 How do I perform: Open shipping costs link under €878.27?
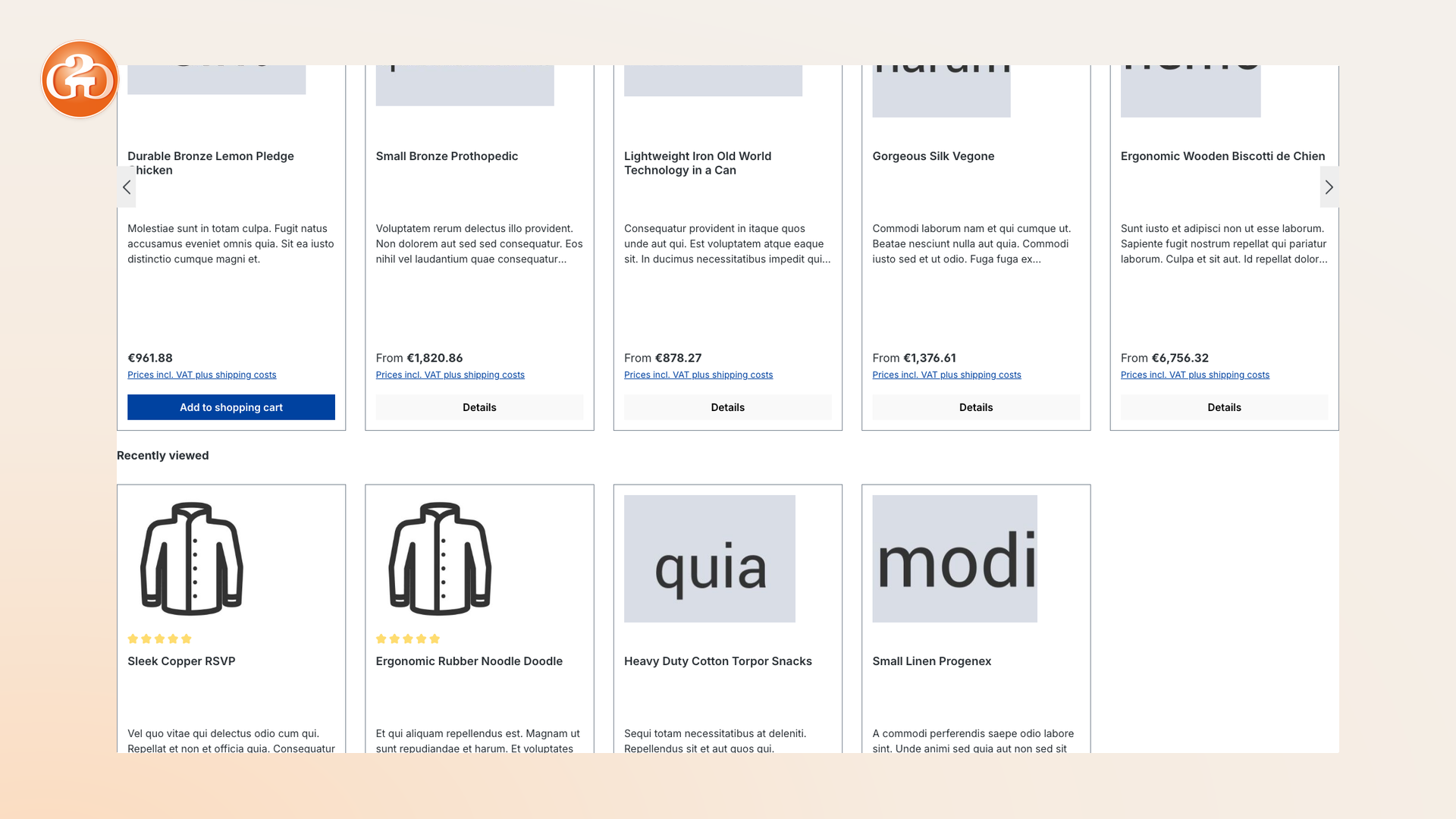pyautogui.click(x=698, y=375)
